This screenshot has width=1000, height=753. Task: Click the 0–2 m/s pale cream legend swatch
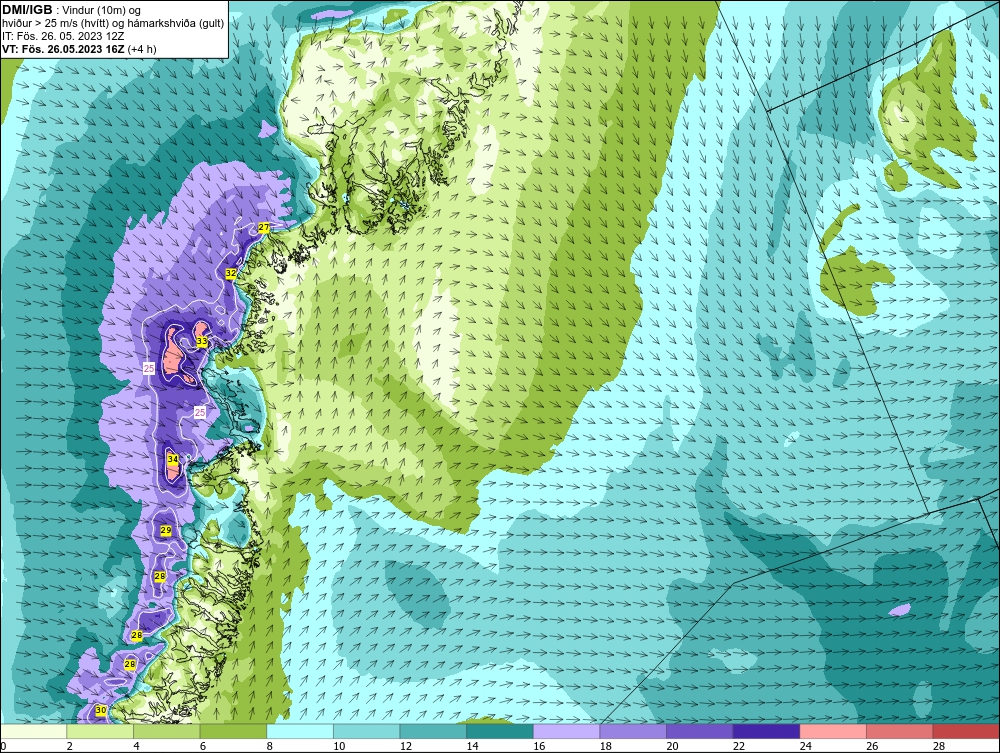coord(33,731)
